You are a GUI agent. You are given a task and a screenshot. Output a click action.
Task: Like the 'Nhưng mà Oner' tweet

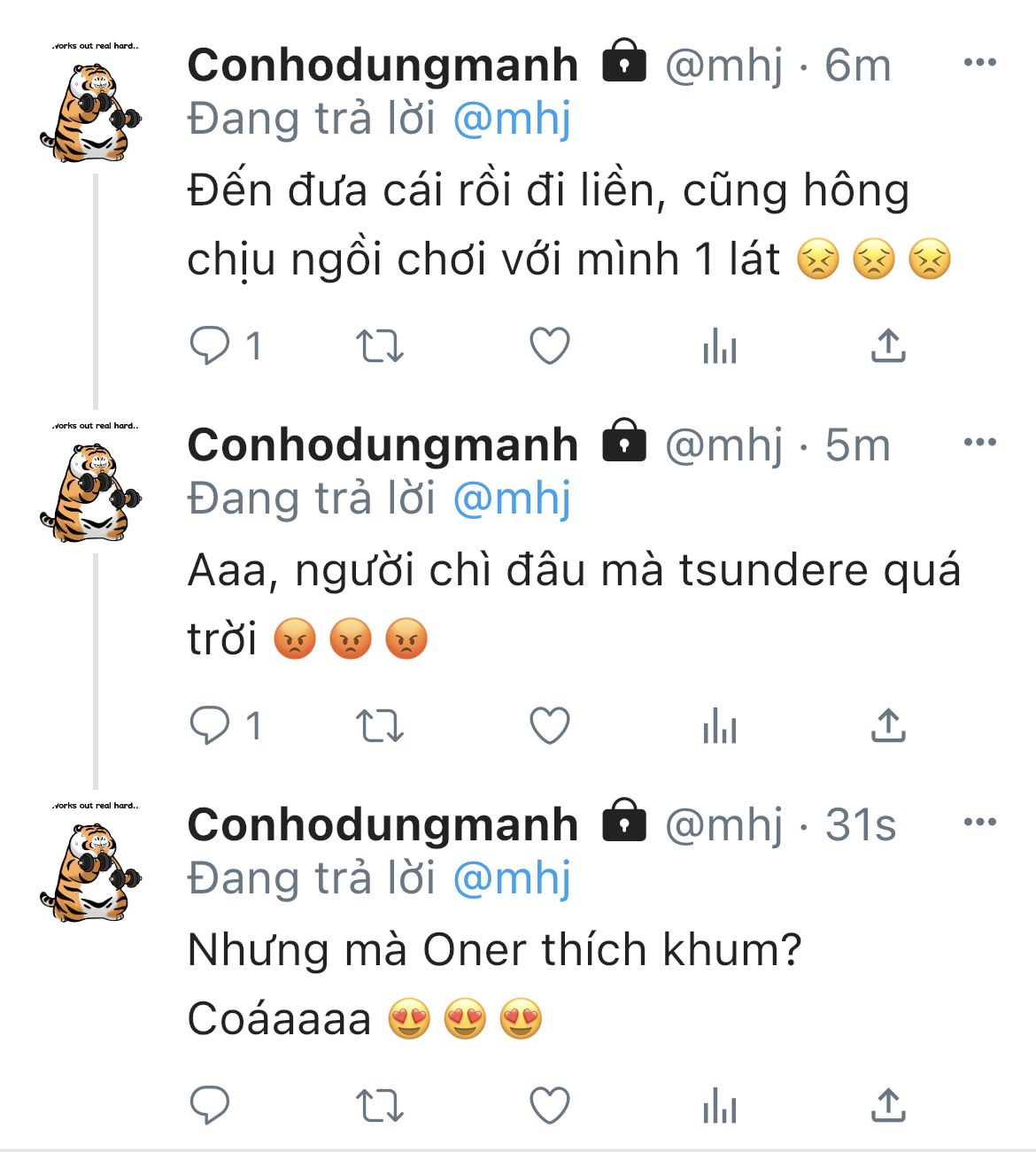(549, 1106)
